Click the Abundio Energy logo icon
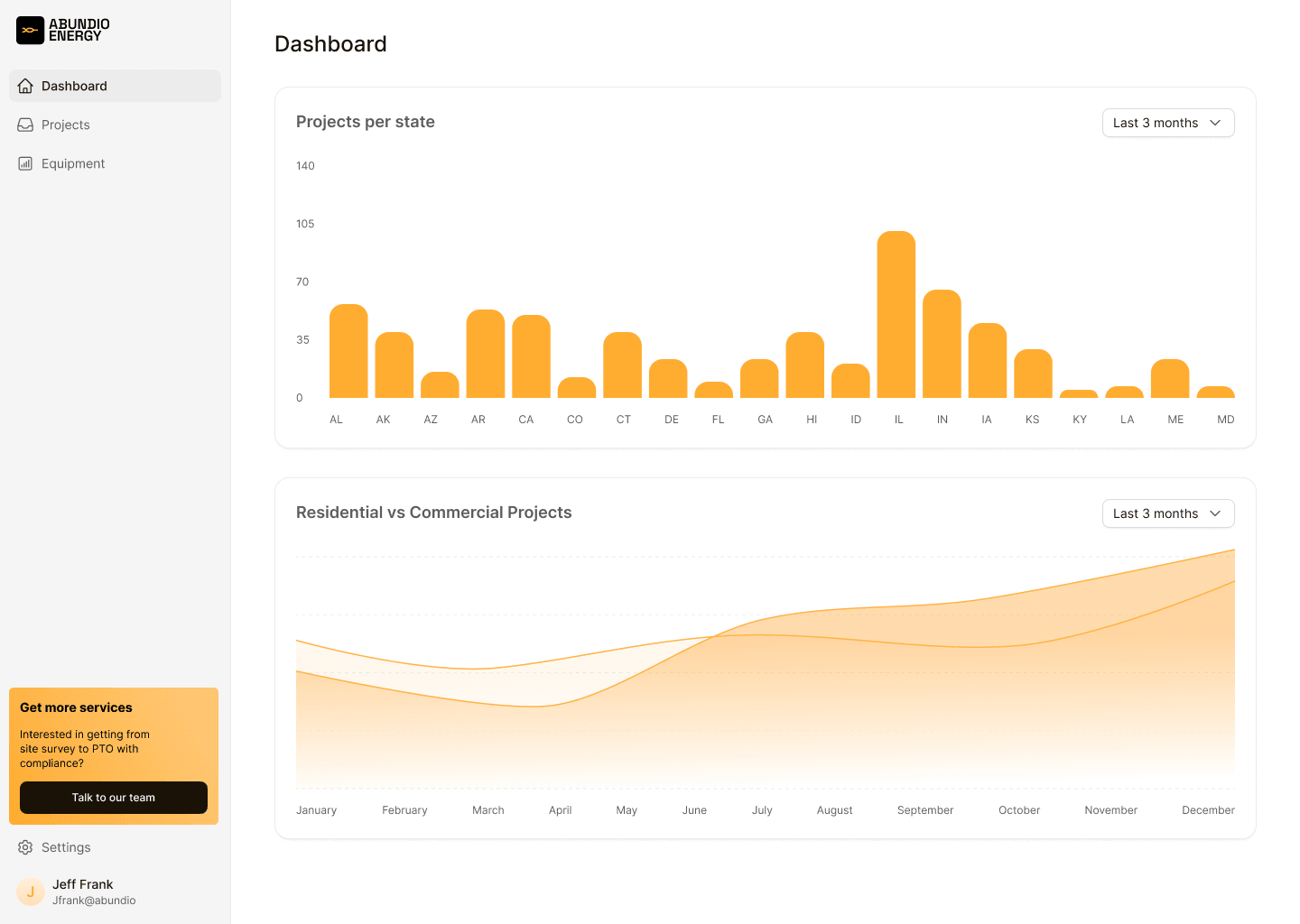This screenshot has height=924, width=1300. coord(30,31)
